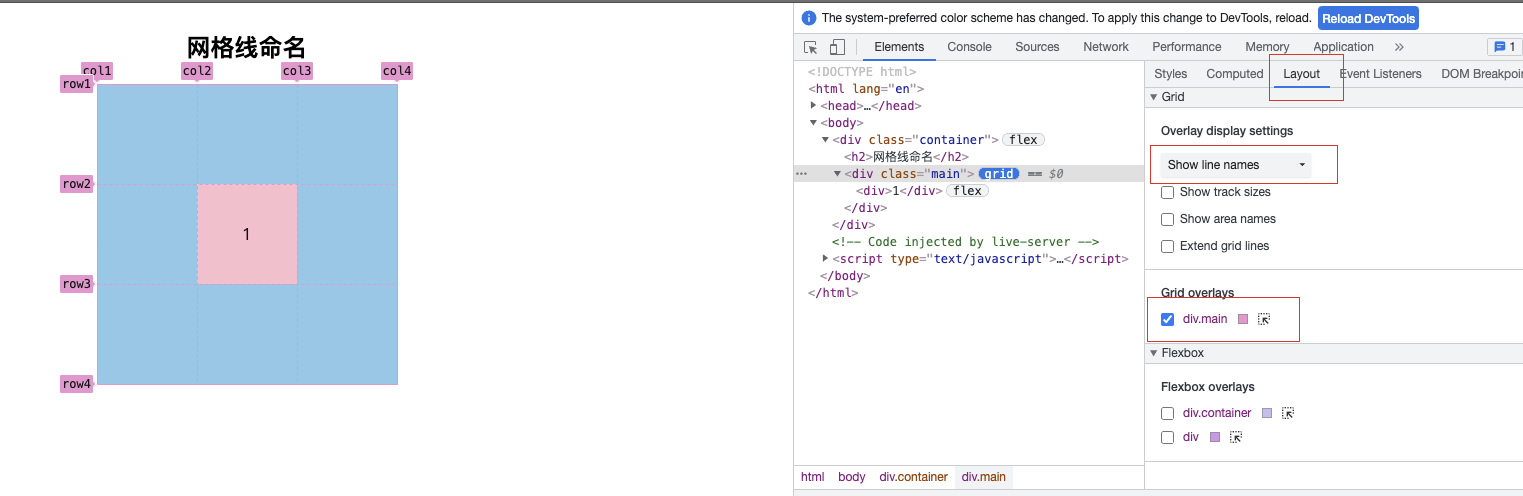
Task: Select the Layout sidebar tab
Action: tap(1302, 74)
